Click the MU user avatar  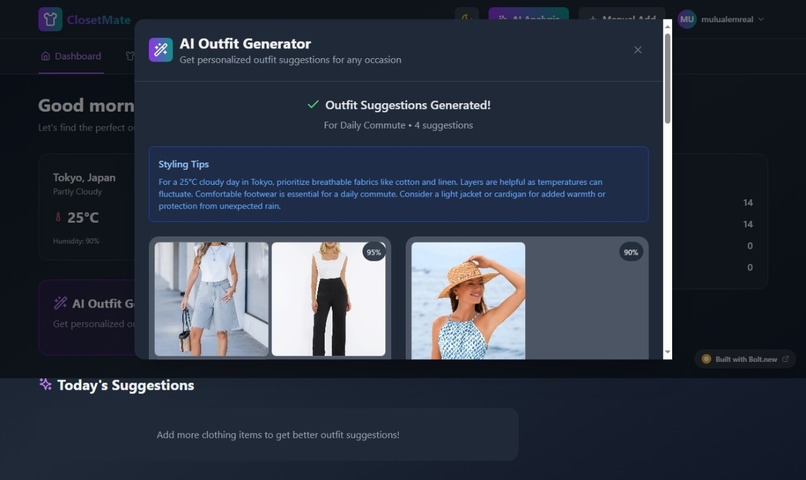[687, 20]
